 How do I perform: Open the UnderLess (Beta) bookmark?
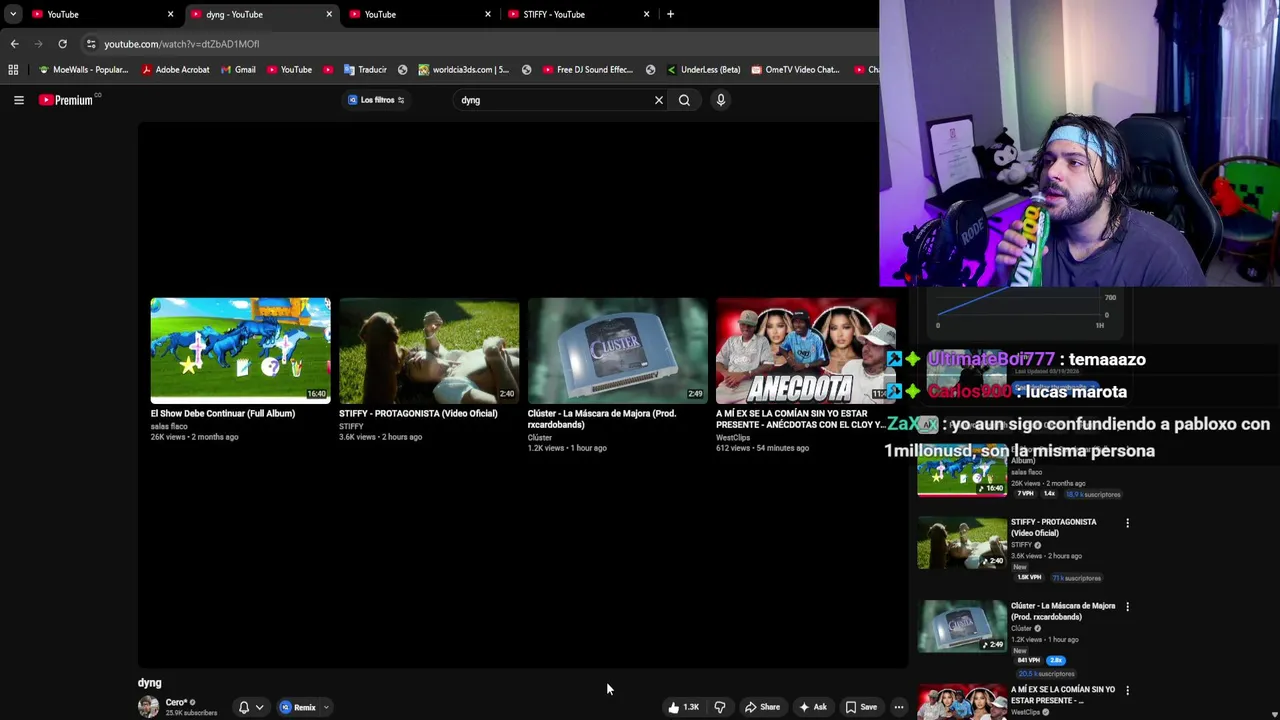[702, 70]
